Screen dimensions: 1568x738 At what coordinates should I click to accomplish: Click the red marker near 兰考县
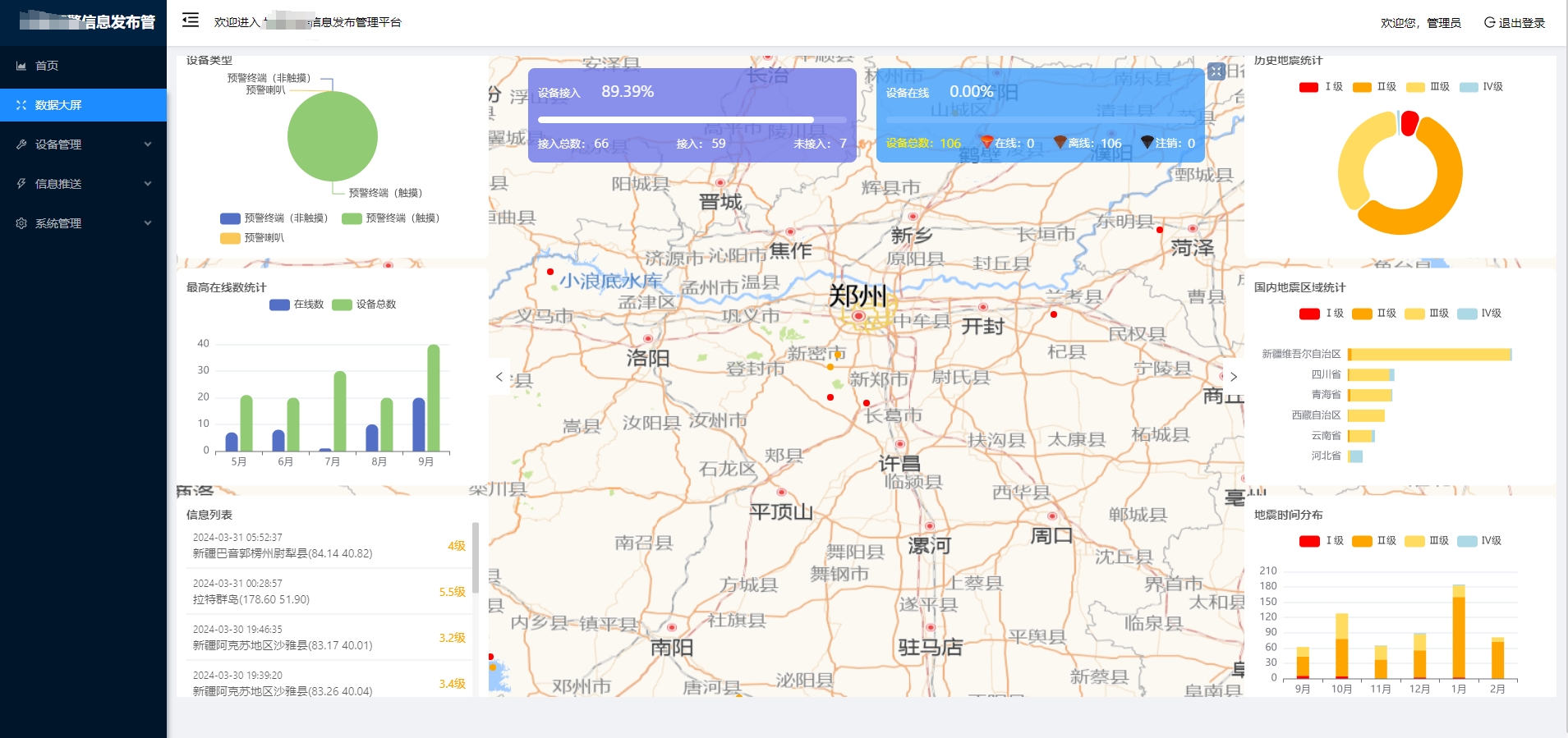(1054, 314)
